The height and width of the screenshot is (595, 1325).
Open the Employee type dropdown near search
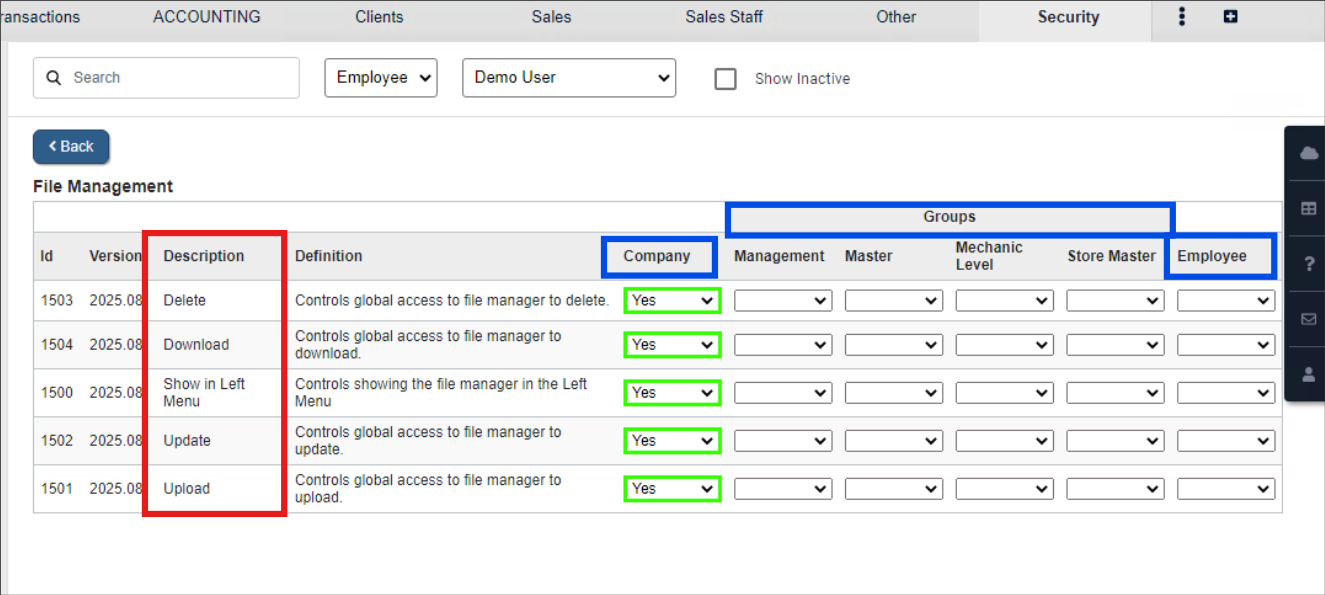tap(381, 78)
